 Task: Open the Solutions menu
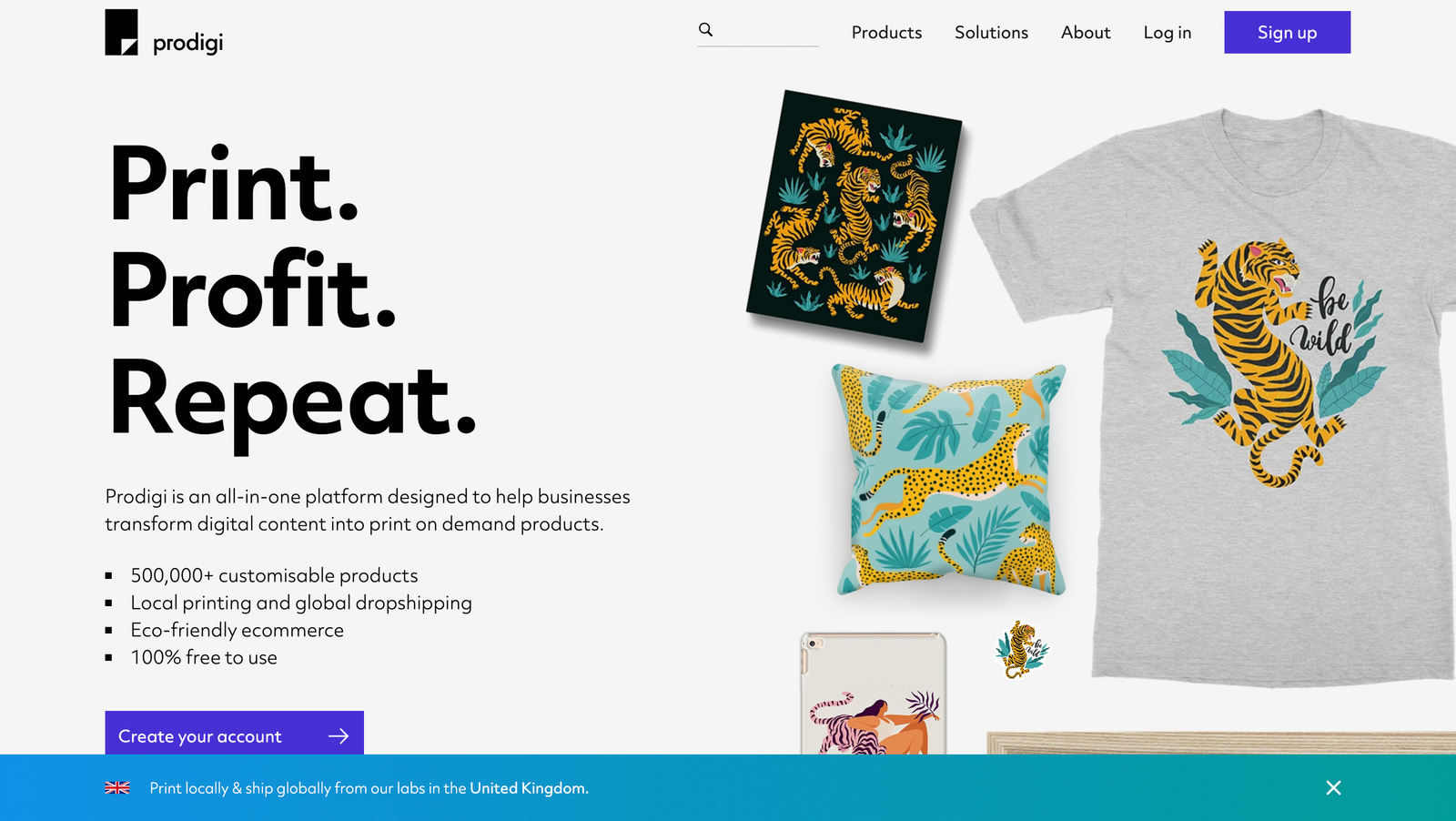[x=991, y=33]
